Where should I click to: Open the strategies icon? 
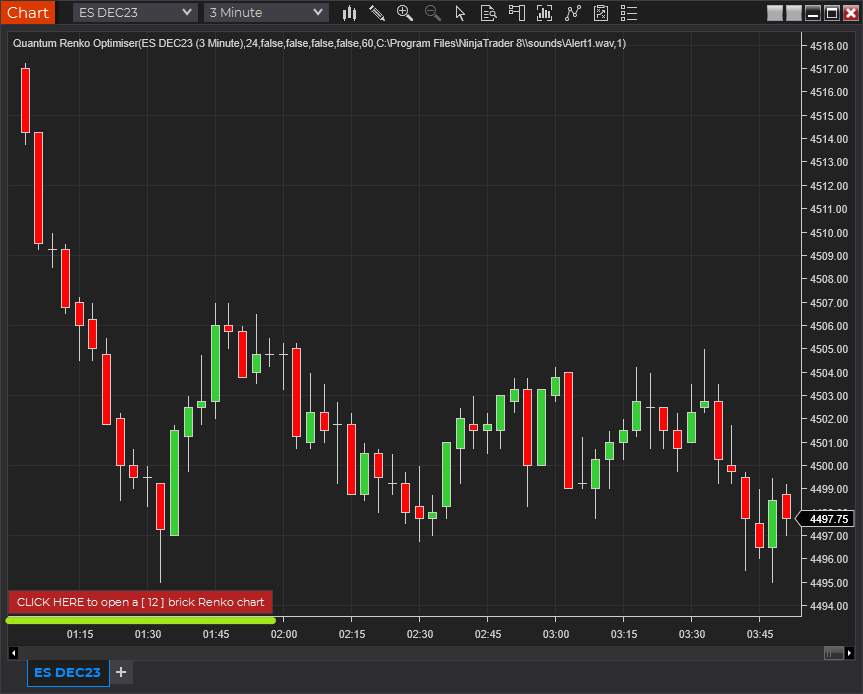[x=573, y=13]
